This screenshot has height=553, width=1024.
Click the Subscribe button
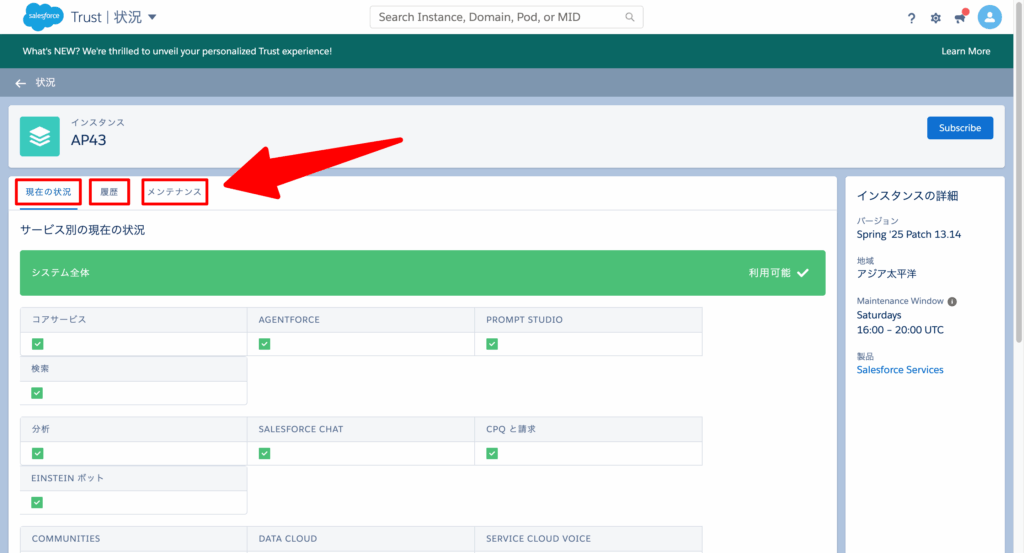[960, 128]
